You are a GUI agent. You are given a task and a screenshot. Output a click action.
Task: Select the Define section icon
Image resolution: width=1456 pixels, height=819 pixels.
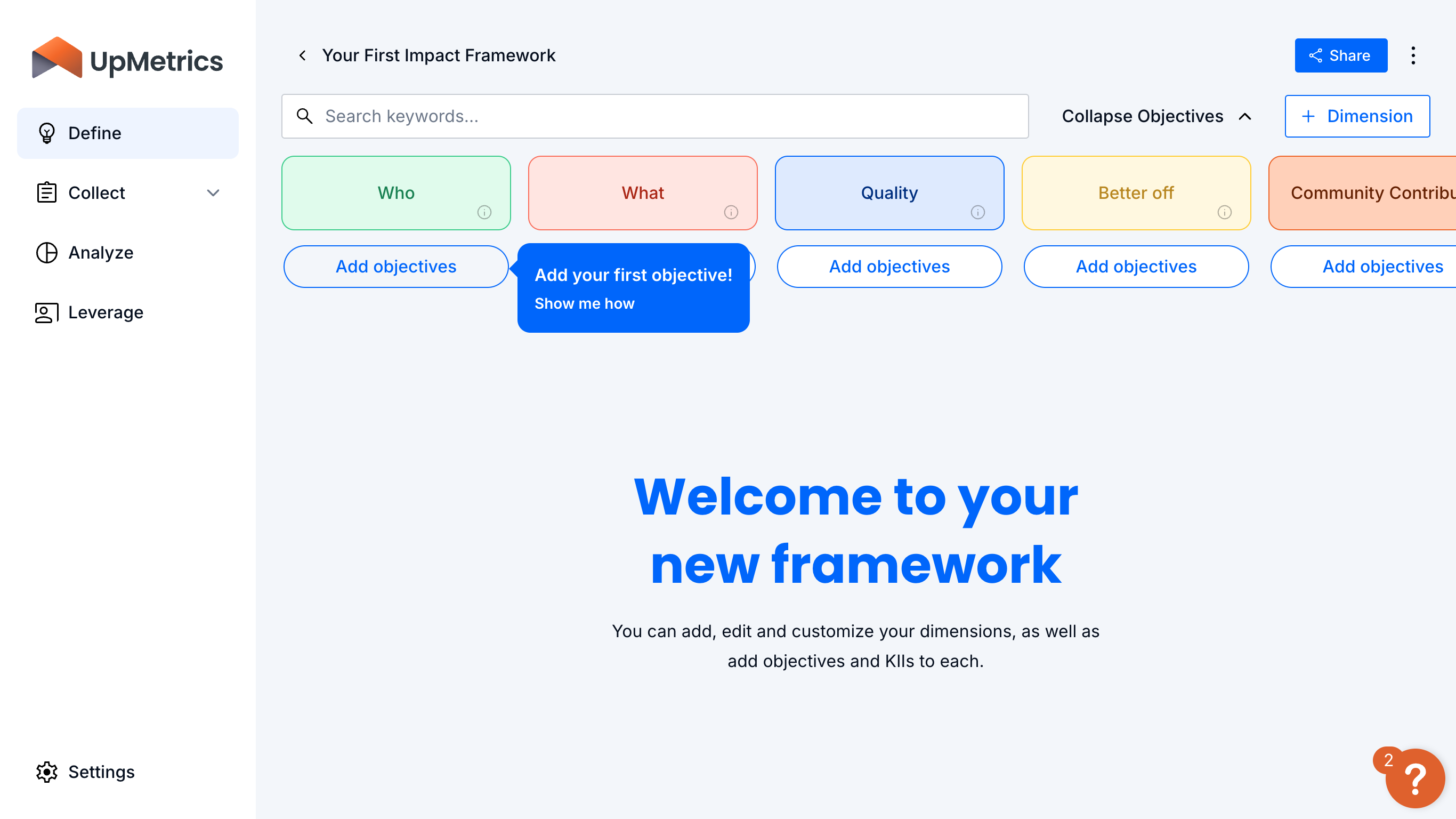point(47,132)
